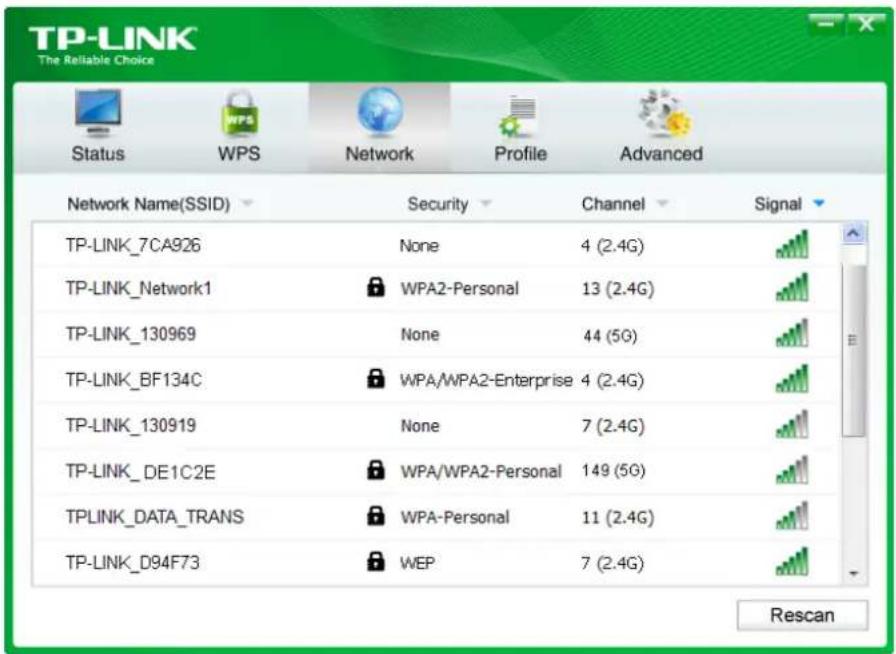Switch to the Profile tab label
The height and width of the screenshot is (654, 896).
(521, 153)
